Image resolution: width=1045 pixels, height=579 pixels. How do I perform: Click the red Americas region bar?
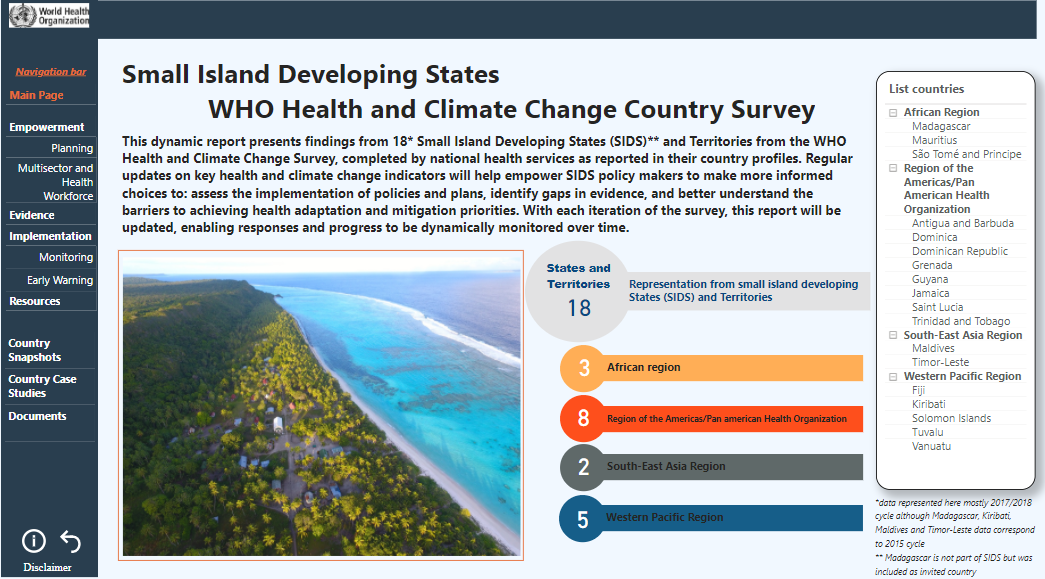coord(732,419)
